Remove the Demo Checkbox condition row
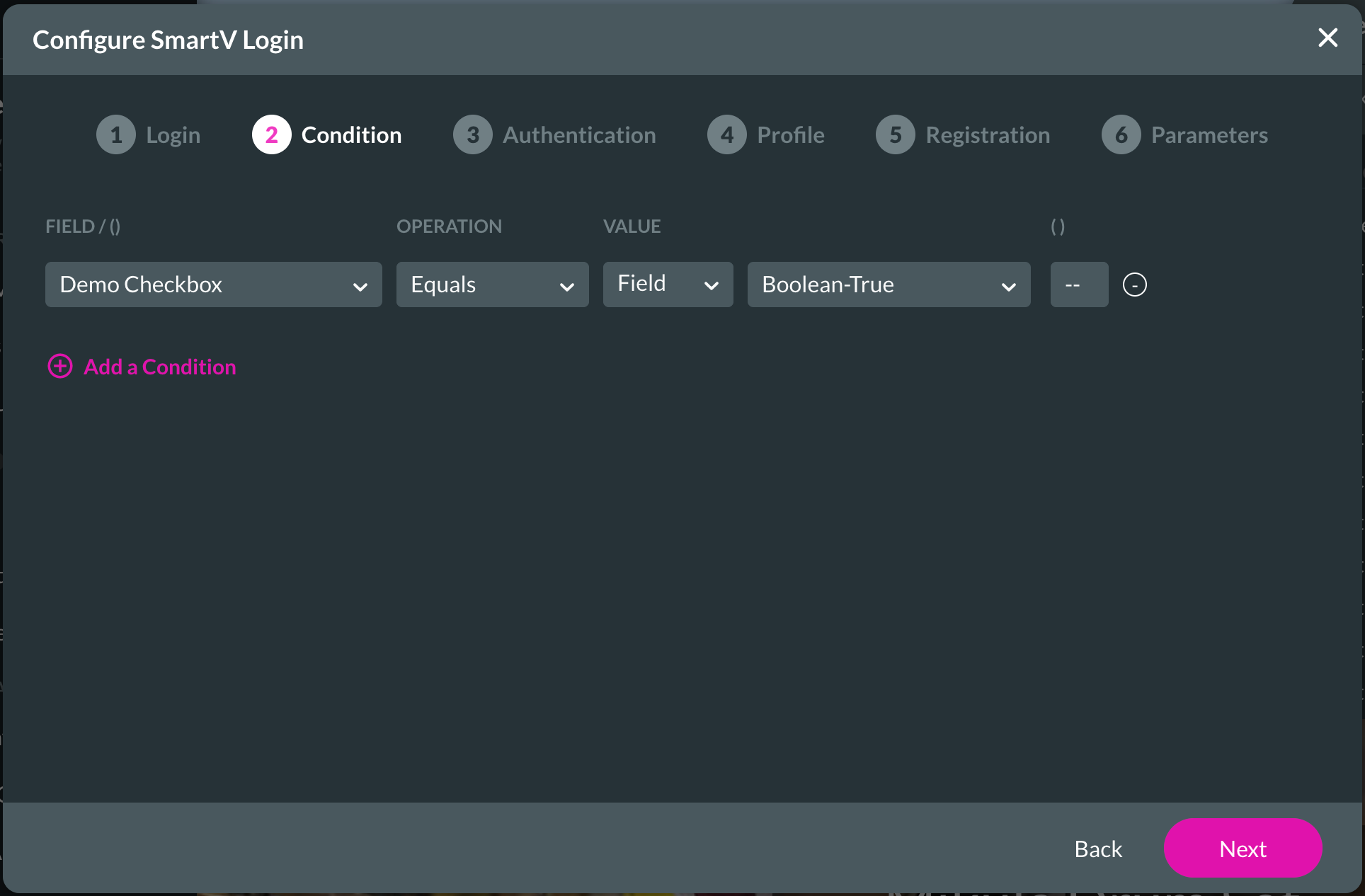Image resolution: width=1365 pixels, height=896 pixels. (x=1134, y=285)
